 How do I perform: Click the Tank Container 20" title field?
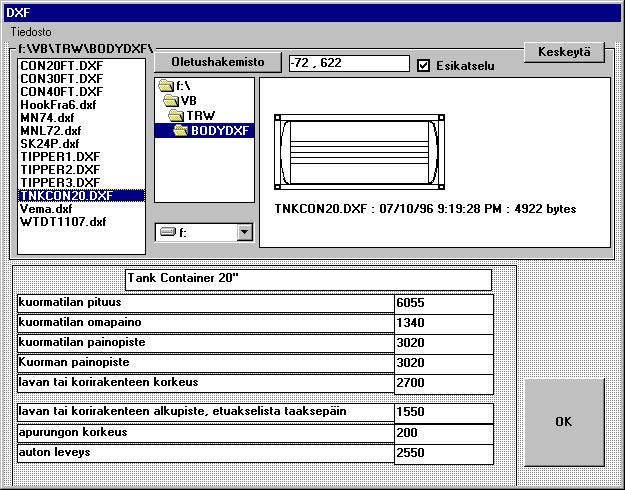click(x=308, y=280)
